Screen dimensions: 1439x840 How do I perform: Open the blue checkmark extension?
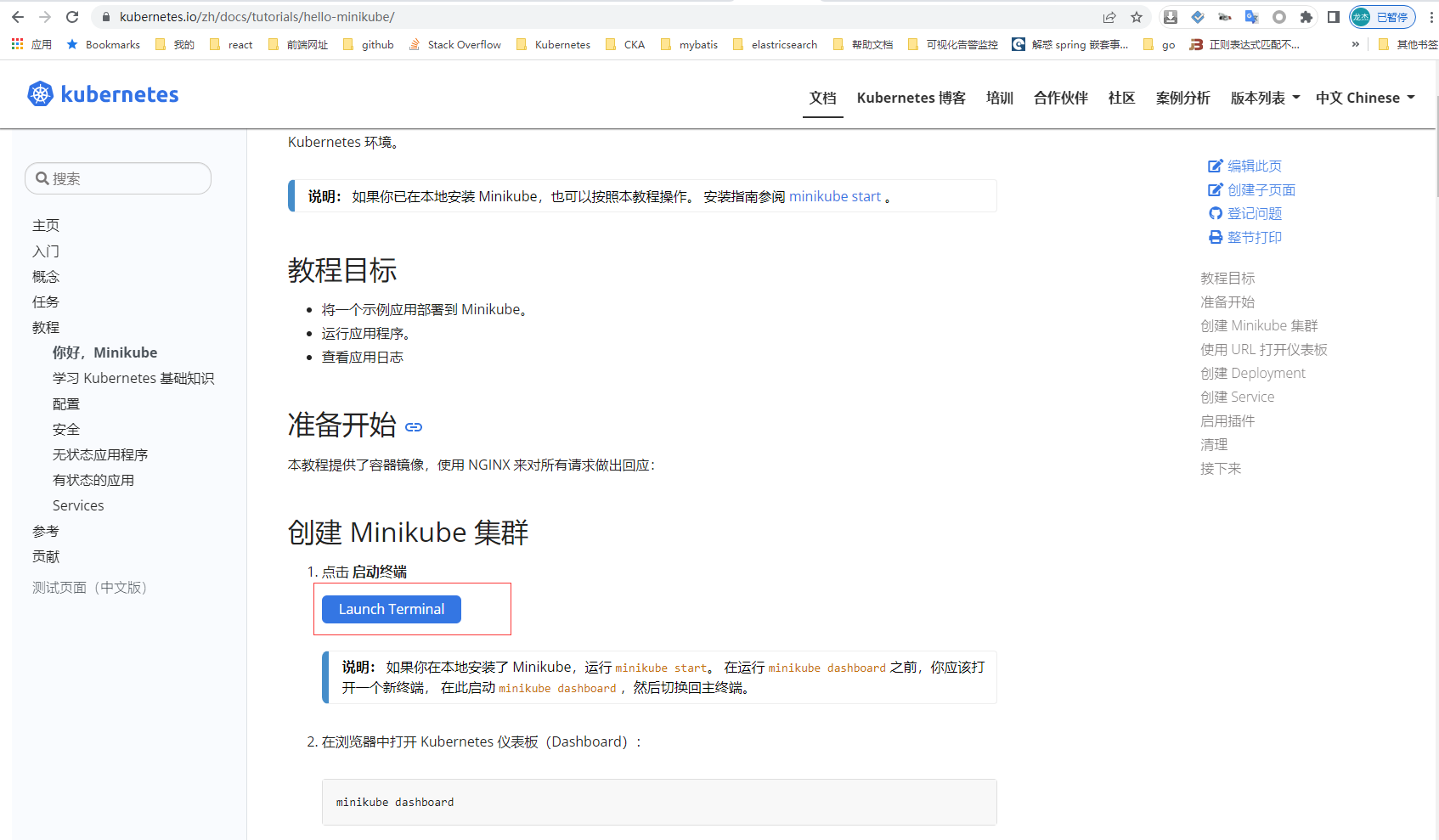[1198, 17]
